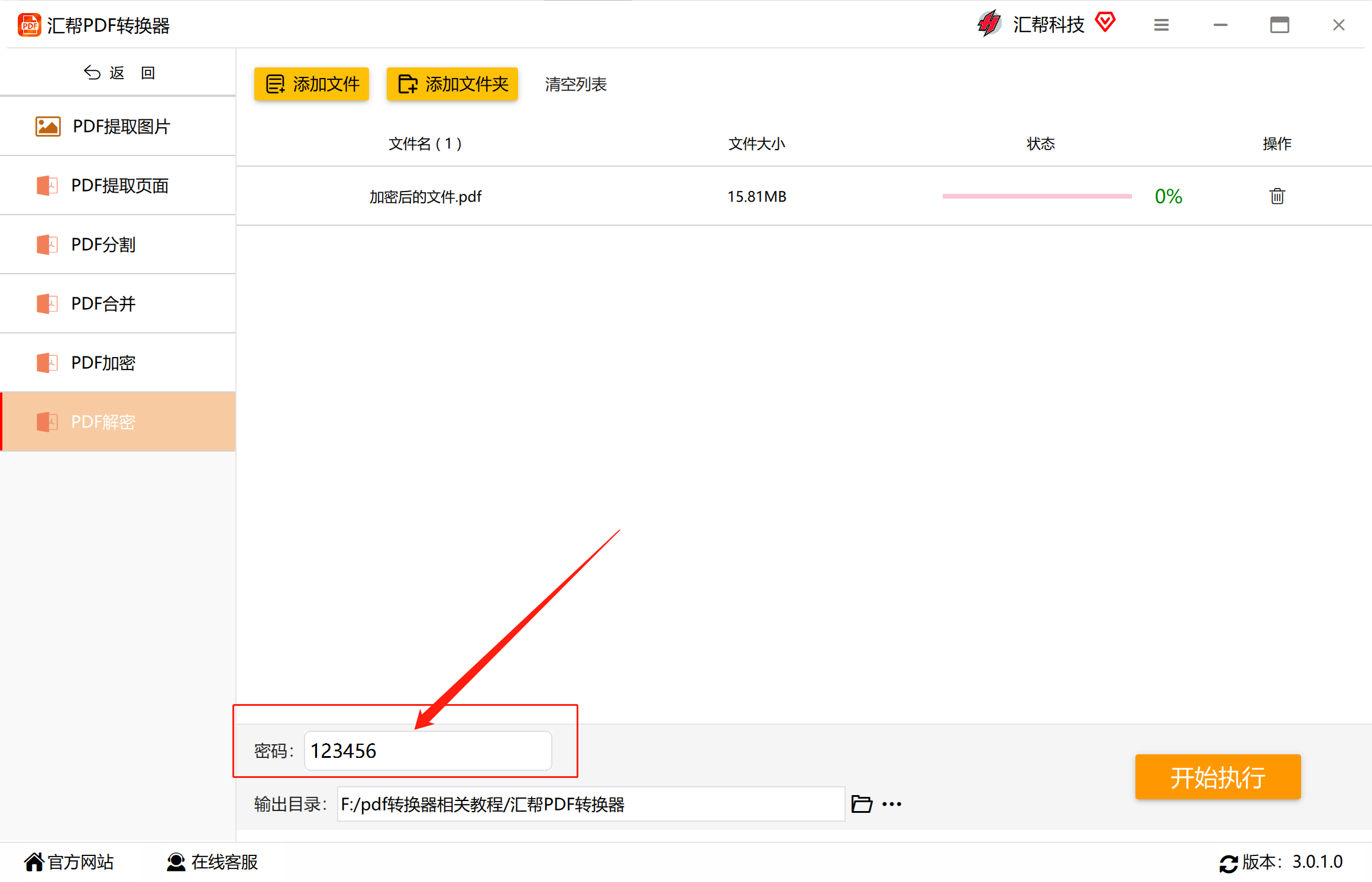The height and width of the screenshot is (882, 1372).
Task: Close the application window
Action: tap(1339, 25)
